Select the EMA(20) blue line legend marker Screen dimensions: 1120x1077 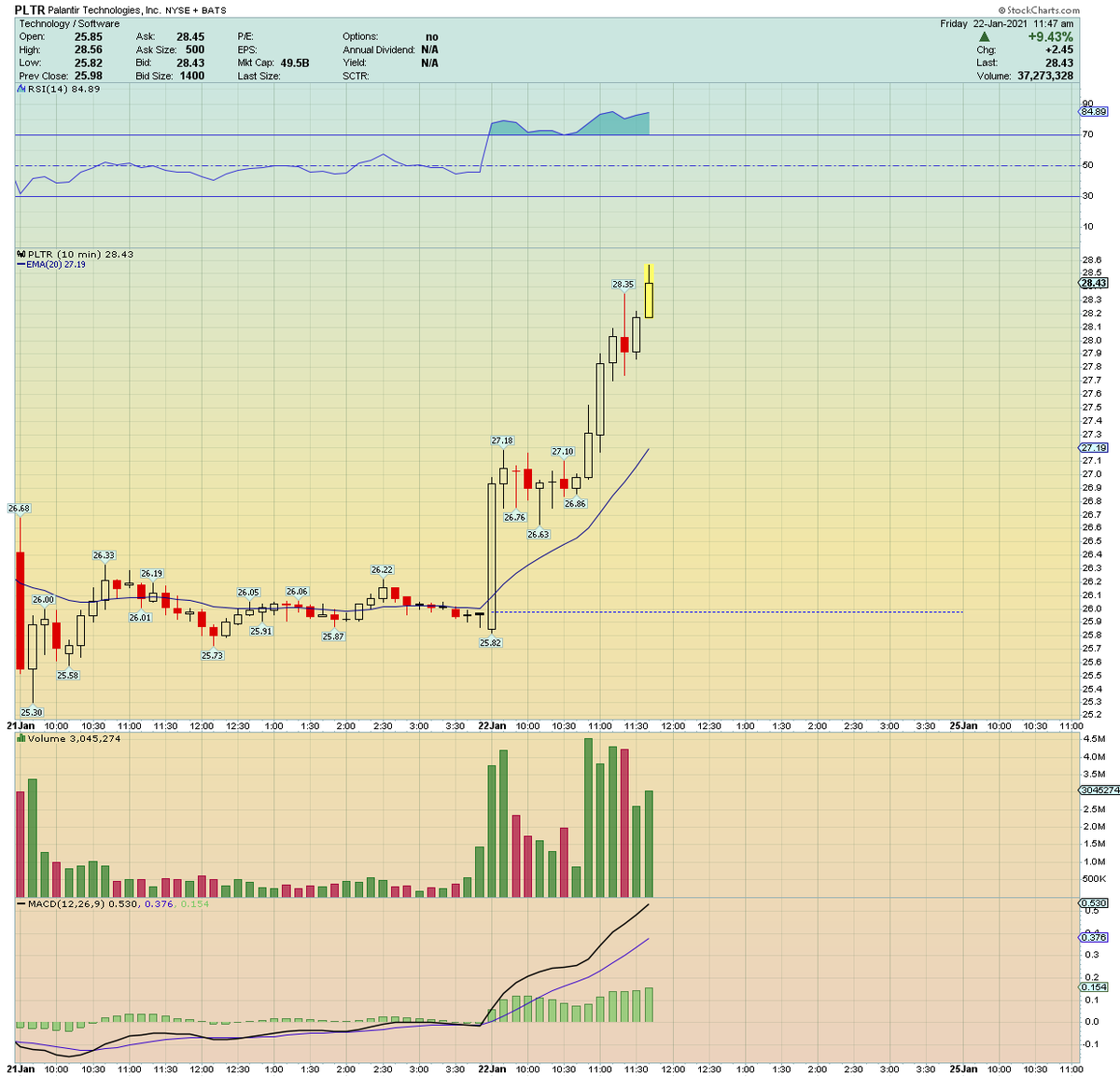click(21, 264)
